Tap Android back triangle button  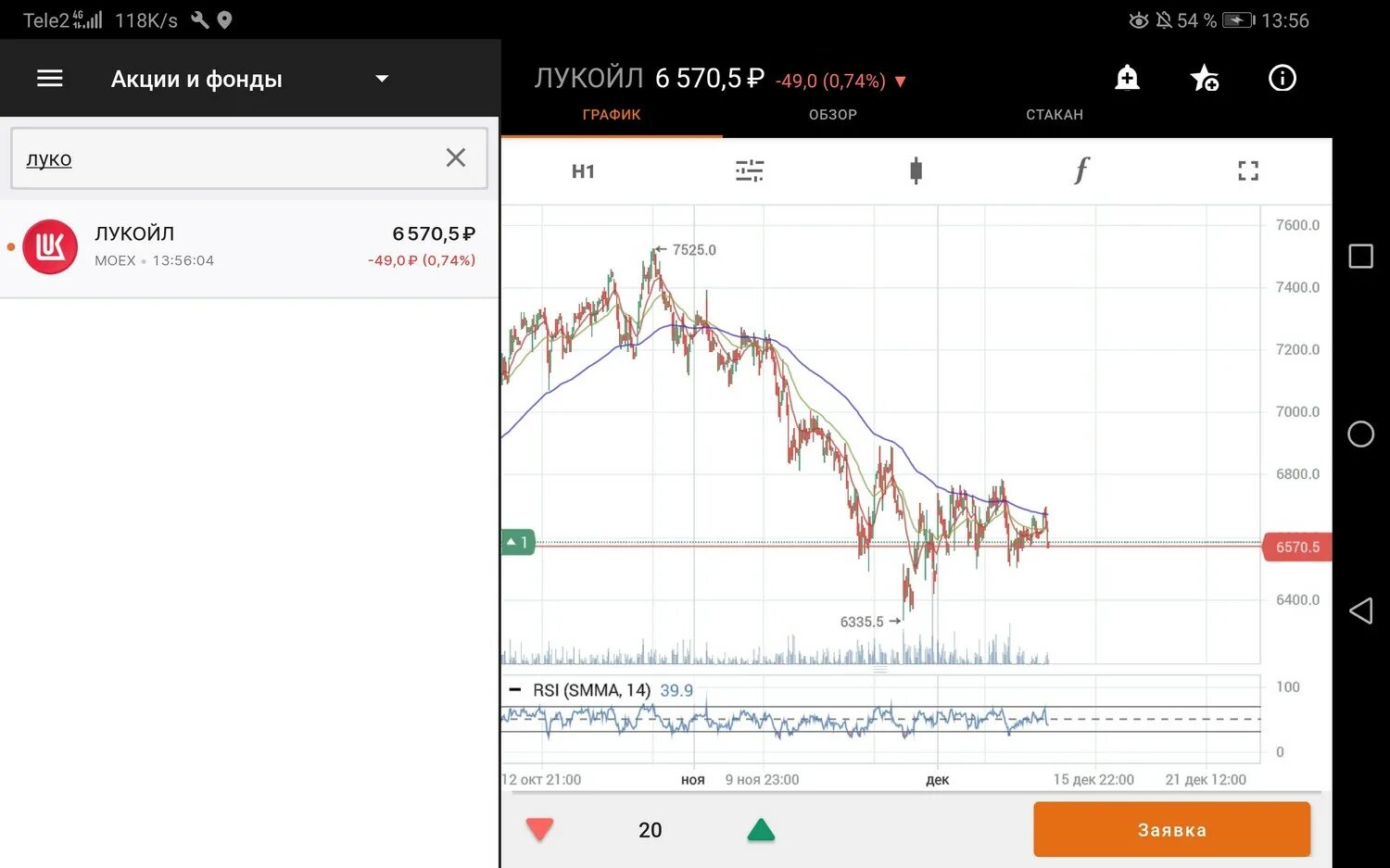1360,610
